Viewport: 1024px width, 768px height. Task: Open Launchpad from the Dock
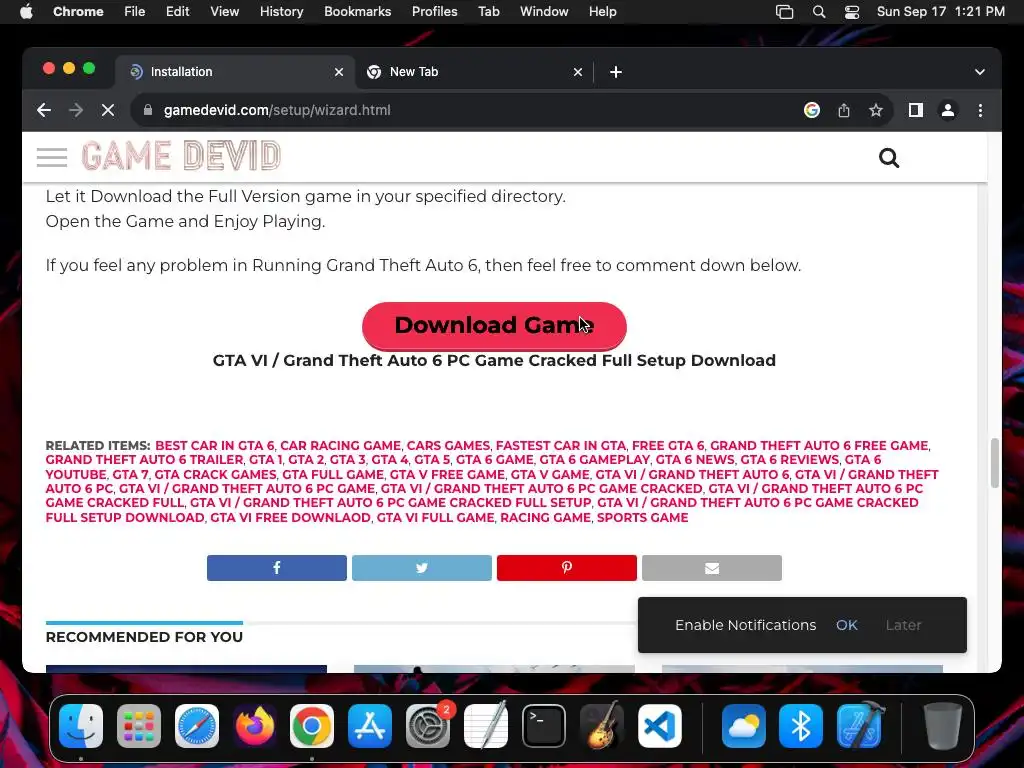tap(138, 726)
